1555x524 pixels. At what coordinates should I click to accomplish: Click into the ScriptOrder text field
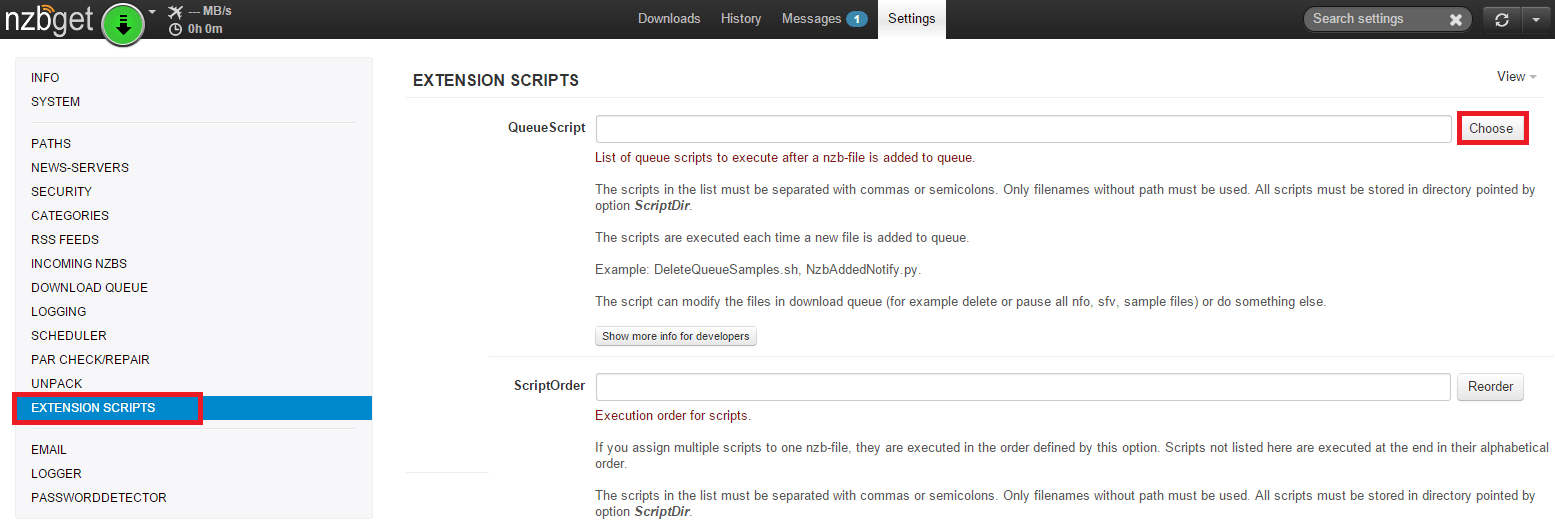point(1023,387)
